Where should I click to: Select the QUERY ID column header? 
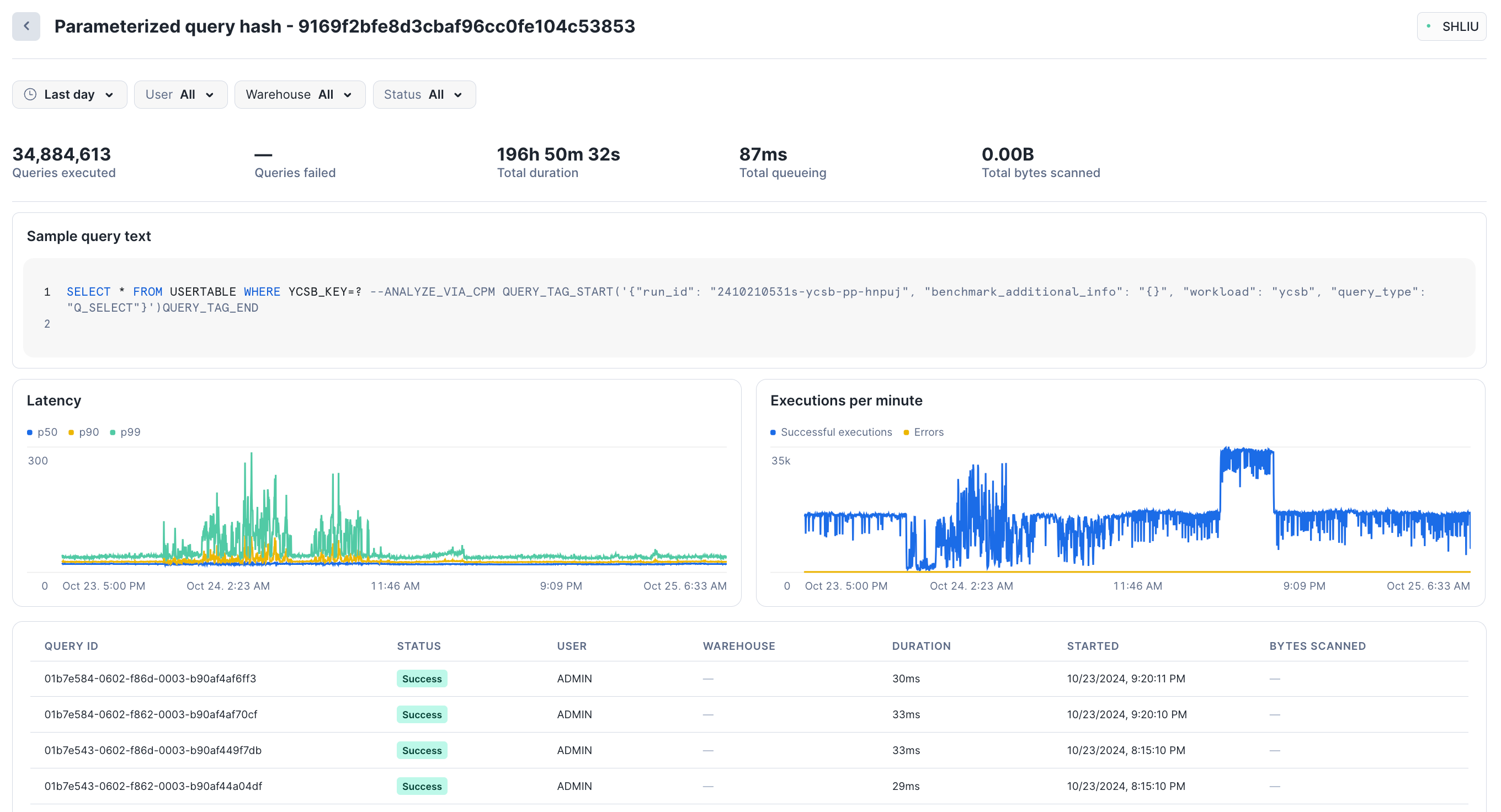point(71,646)
